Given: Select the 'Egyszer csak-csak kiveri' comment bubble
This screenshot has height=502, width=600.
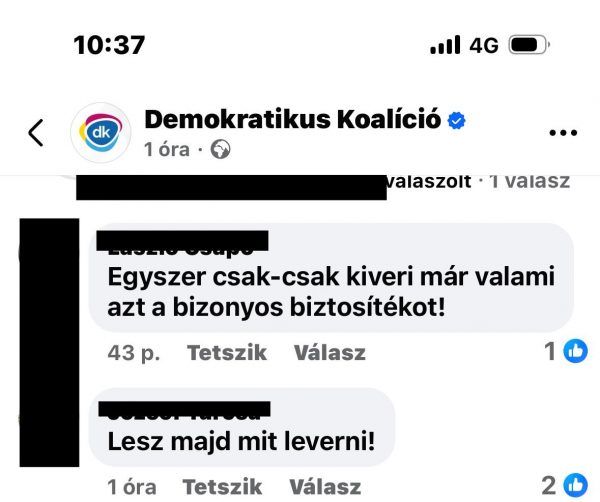Looking at the screenshot, I should (331, 278).
